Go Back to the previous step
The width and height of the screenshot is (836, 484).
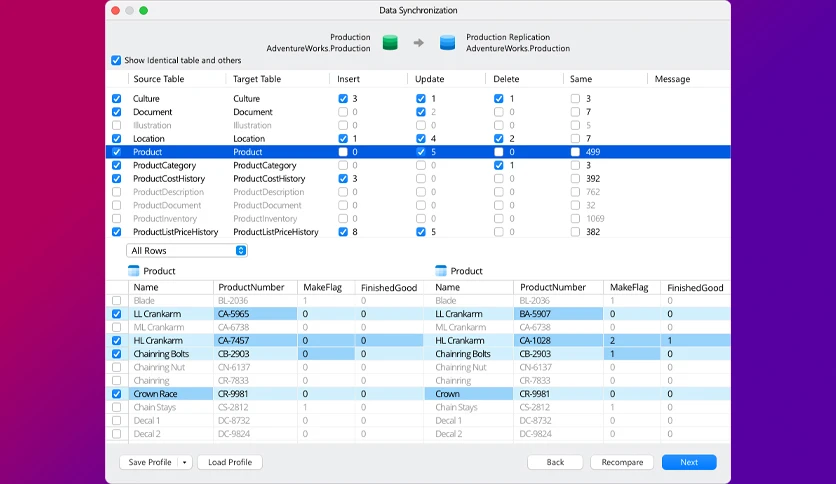[555, 462]
